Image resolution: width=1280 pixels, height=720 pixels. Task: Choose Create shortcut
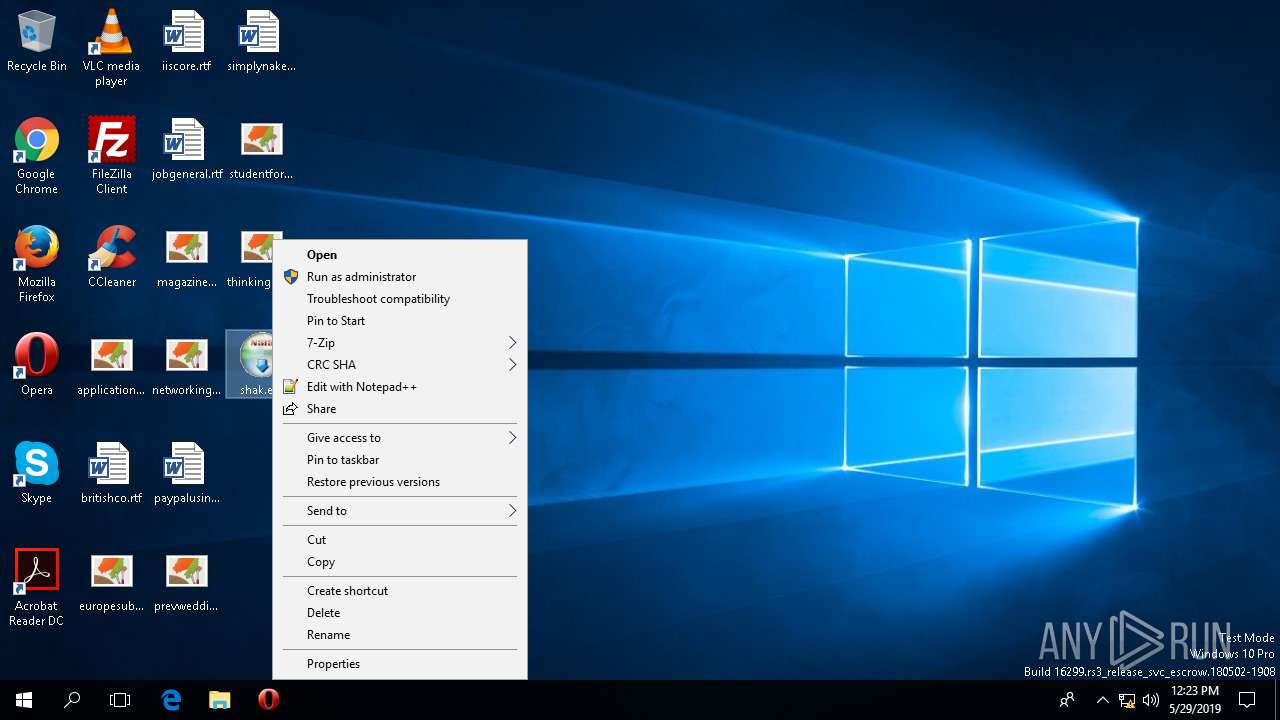tap(400, 591)
